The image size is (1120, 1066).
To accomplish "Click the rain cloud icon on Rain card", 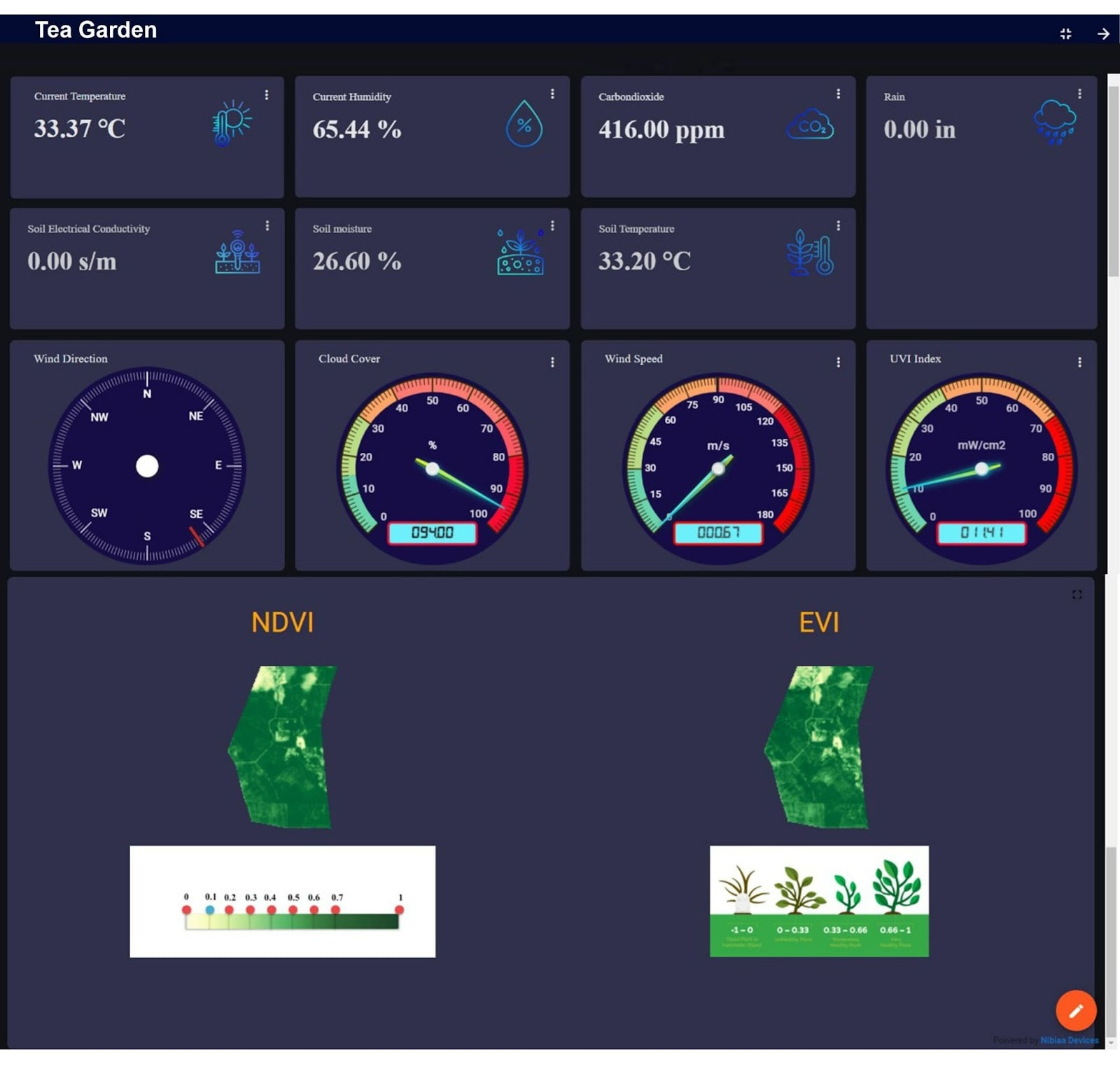I will 1054,123.
